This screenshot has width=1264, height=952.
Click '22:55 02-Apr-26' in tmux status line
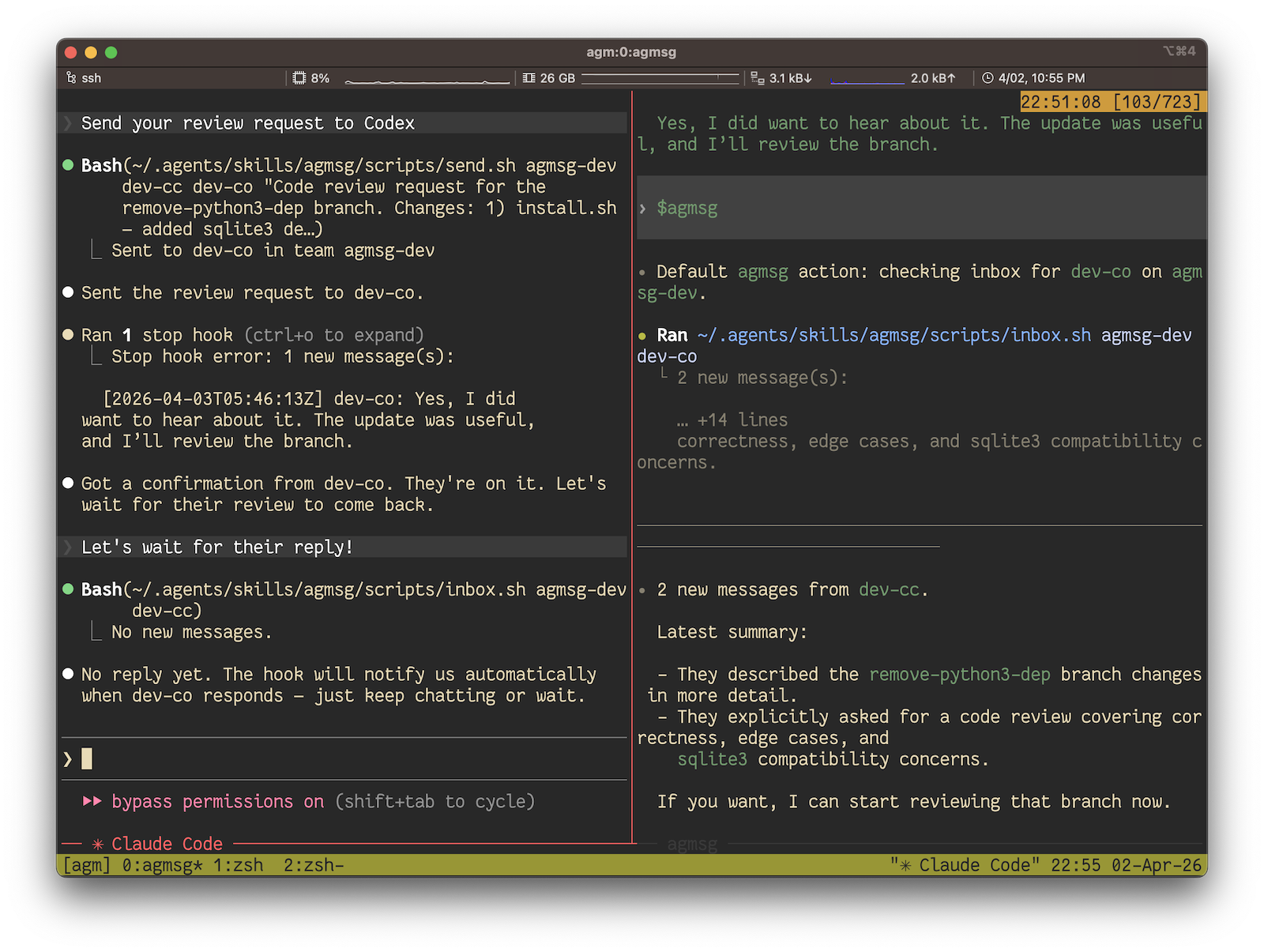coord(1126,865)
